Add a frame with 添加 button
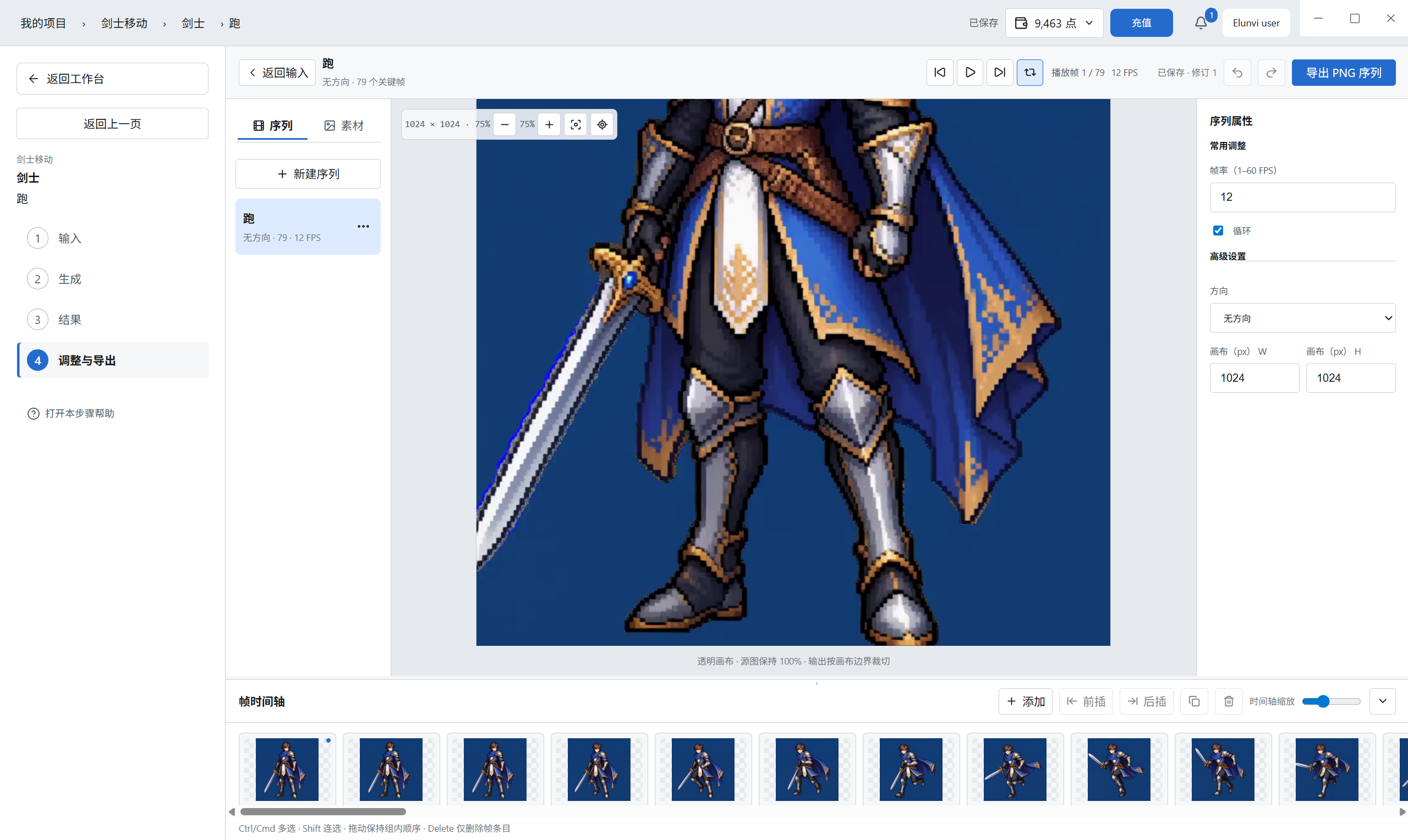This screenshot has height=840, width=1408. 1025,701
